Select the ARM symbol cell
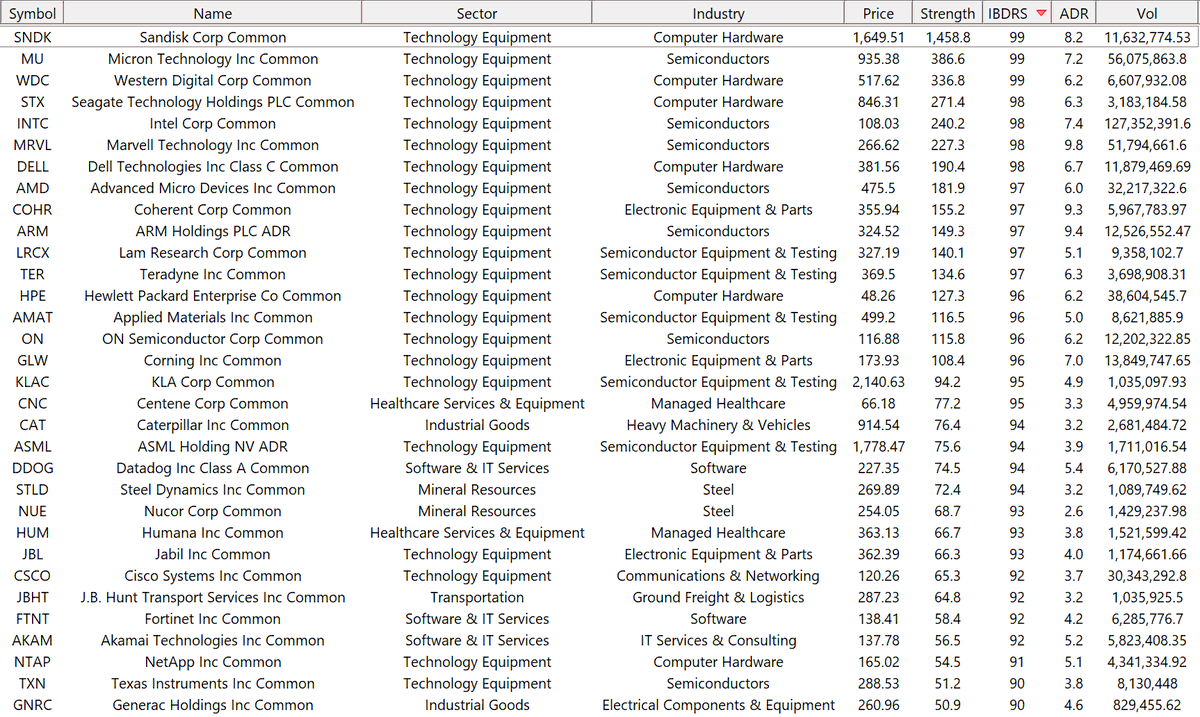This screenshot has height=717, width=1200. tap(33, 231)
